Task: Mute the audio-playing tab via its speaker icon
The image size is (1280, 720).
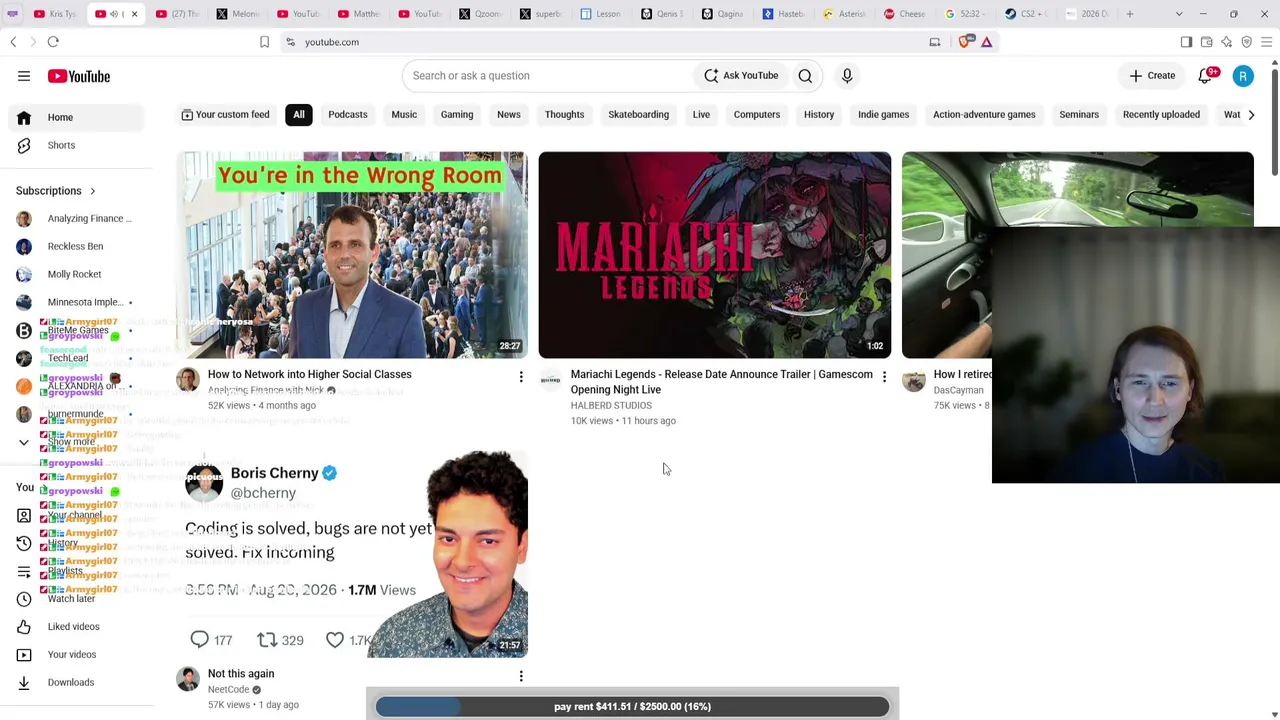Action: [113, 14]
